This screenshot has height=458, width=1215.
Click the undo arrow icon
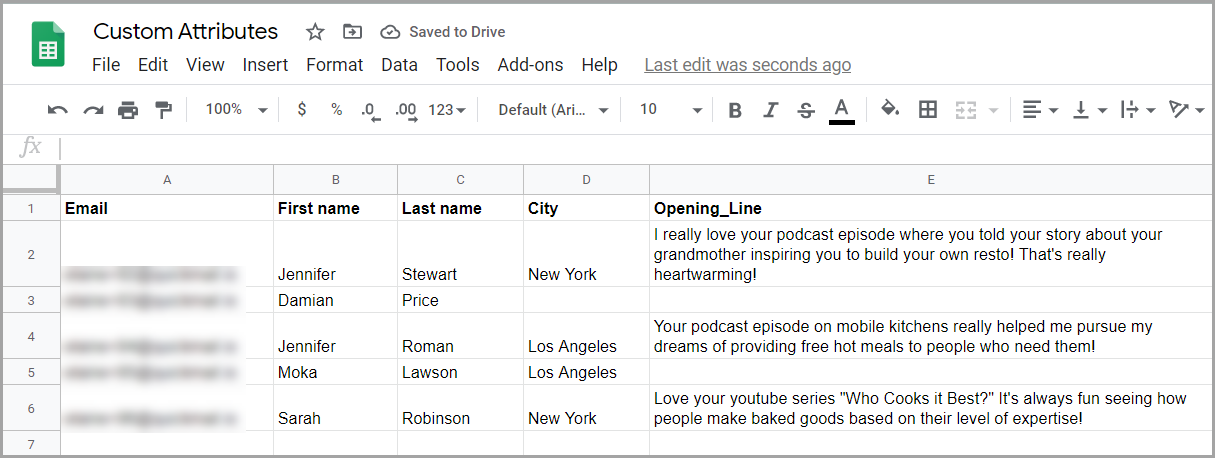pos(58,110)
